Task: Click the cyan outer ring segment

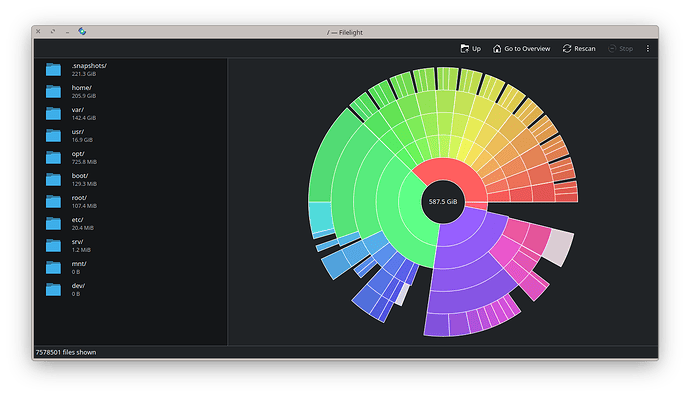Action: [320, 217]
